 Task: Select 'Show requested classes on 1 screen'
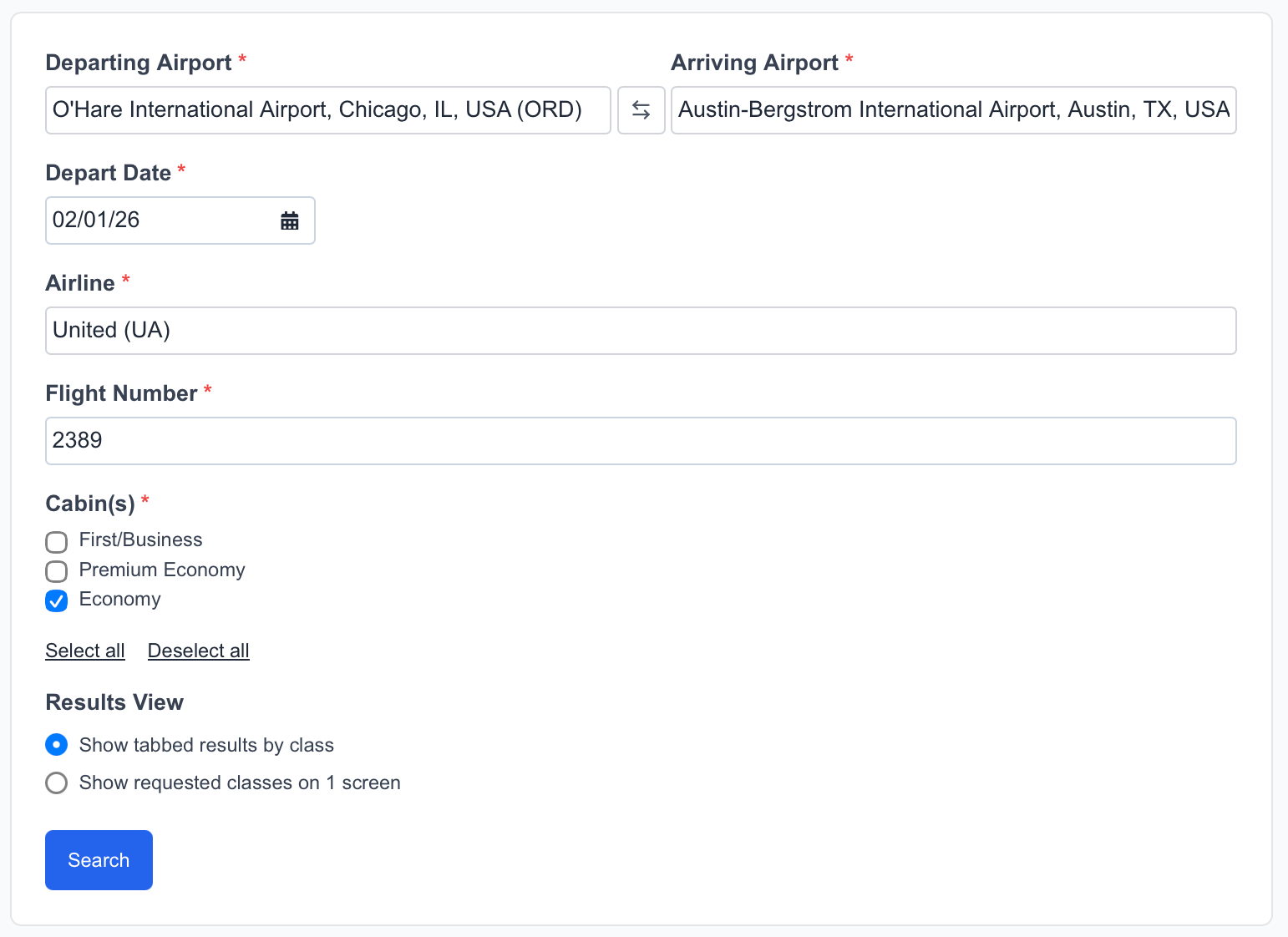click(56, 783)
